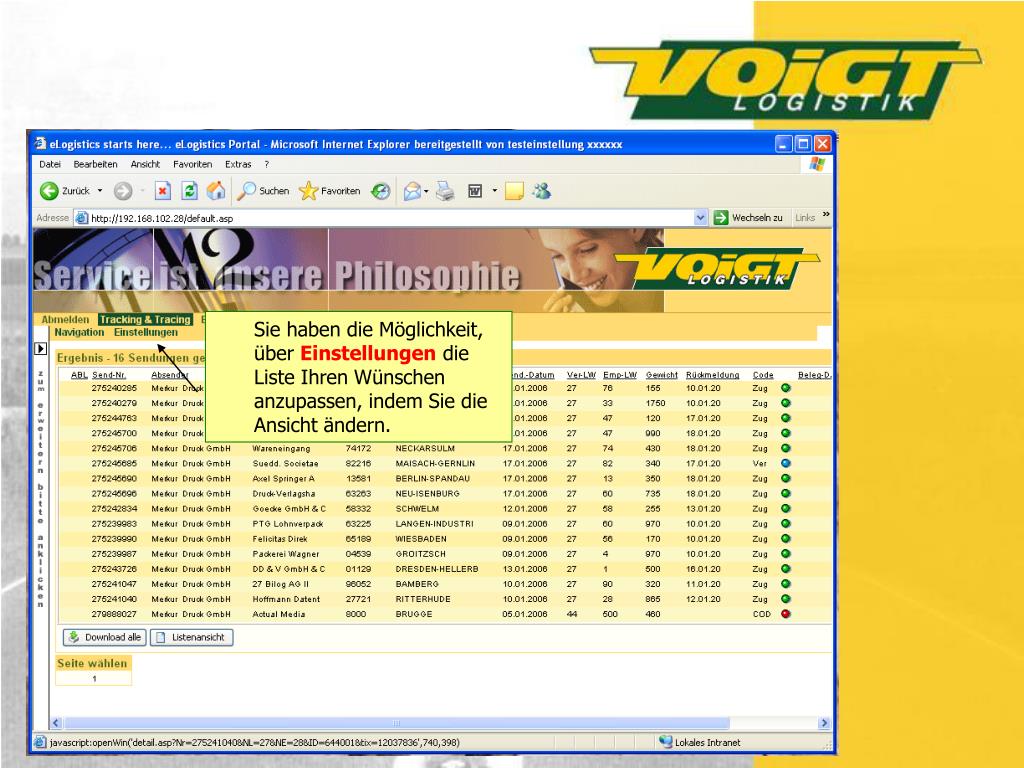
Task: Sort by the Send-Nr. column header
Action: pos(109,375)
